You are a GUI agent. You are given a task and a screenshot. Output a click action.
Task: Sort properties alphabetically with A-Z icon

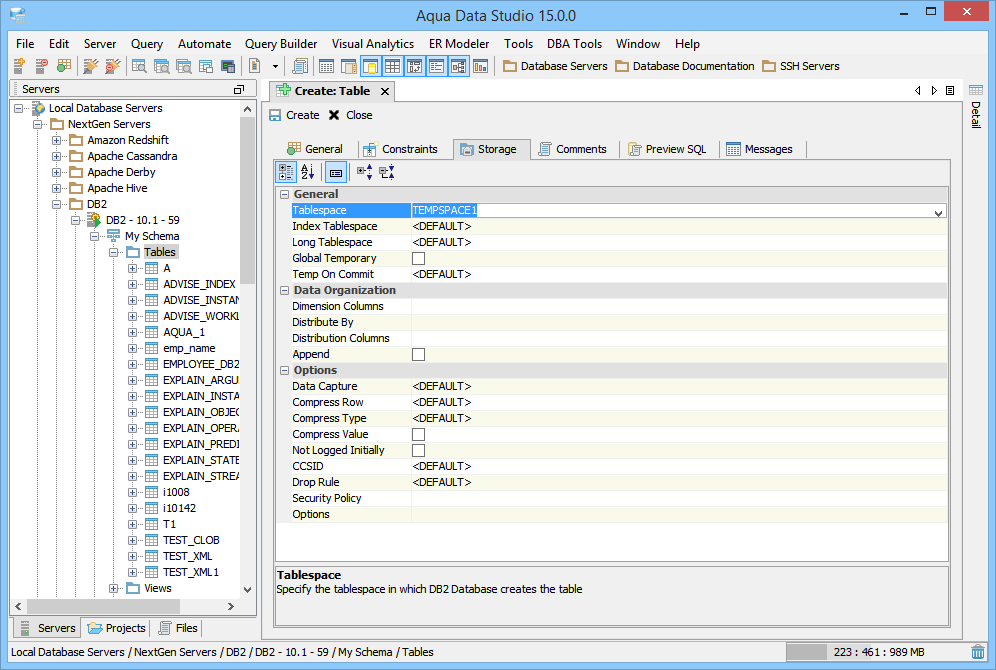coord(307,172)
